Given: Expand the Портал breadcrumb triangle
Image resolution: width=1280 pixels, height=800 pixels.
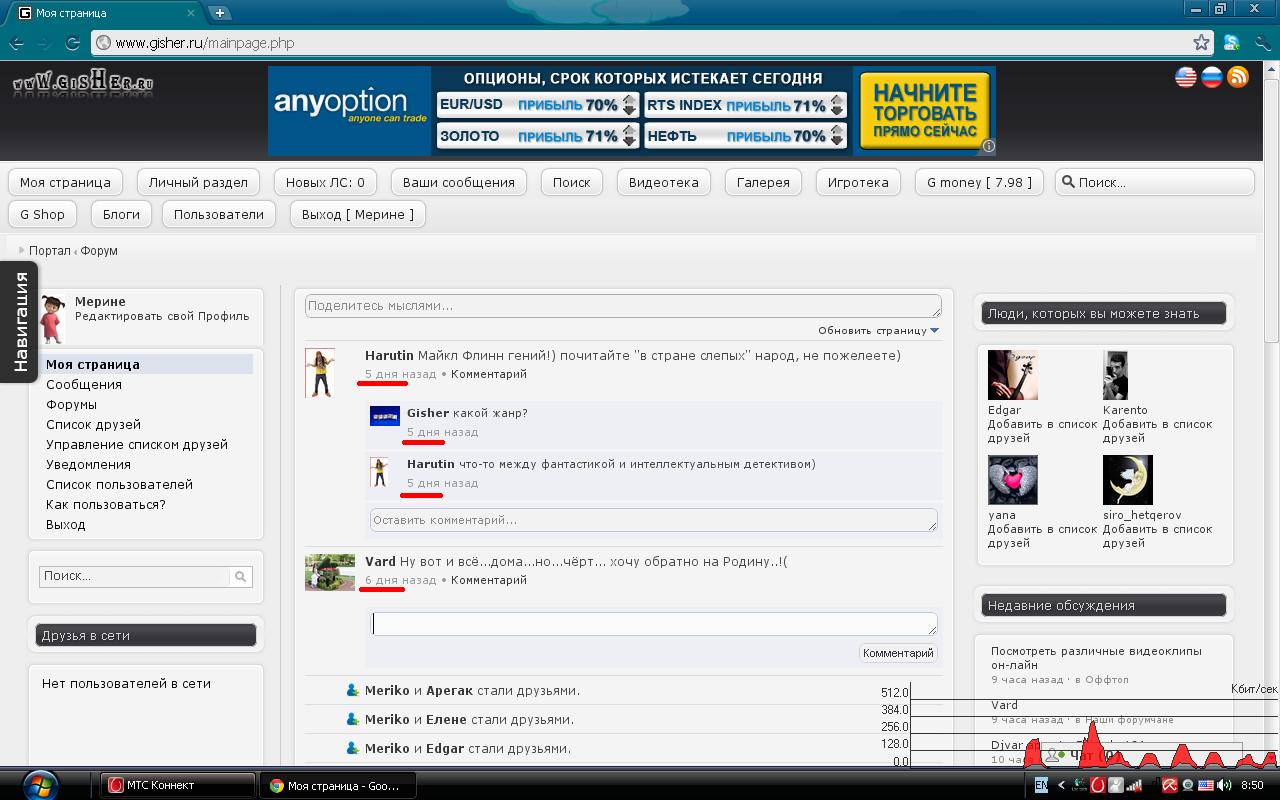Looking at the screenshot, I should click(21, 250).
